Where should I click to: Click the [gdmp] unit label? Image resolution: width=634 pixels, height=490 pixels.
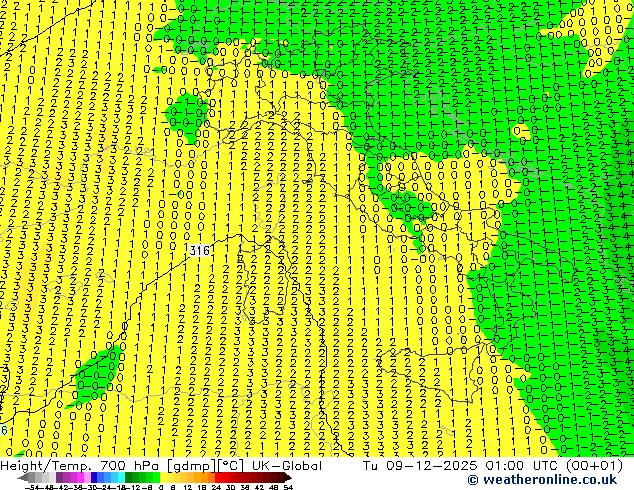pyautogui.click(x=192, y=466)
